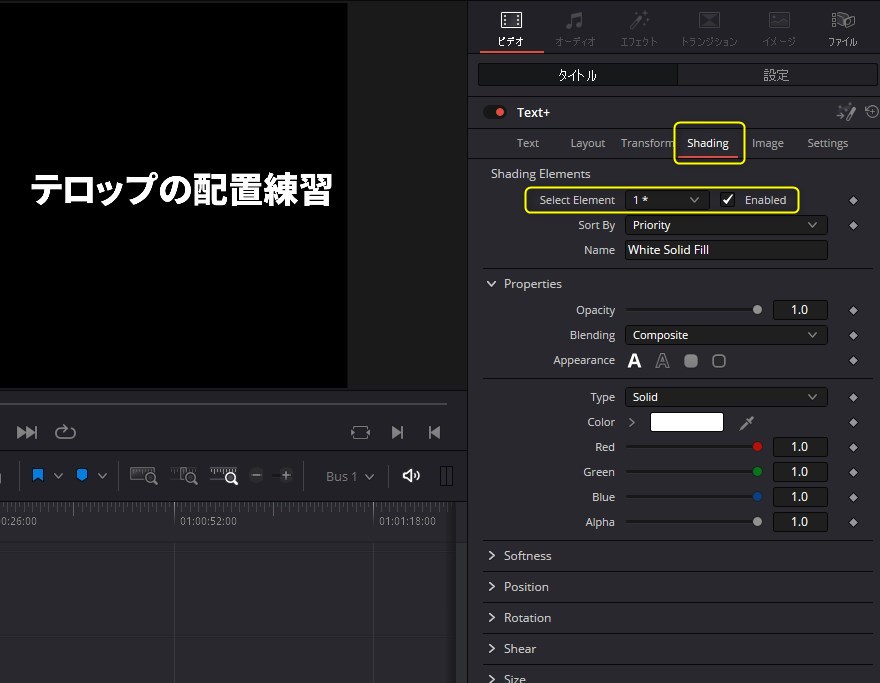
Task: Open the Bus 1 dropdown
Action: coord(350,476)
